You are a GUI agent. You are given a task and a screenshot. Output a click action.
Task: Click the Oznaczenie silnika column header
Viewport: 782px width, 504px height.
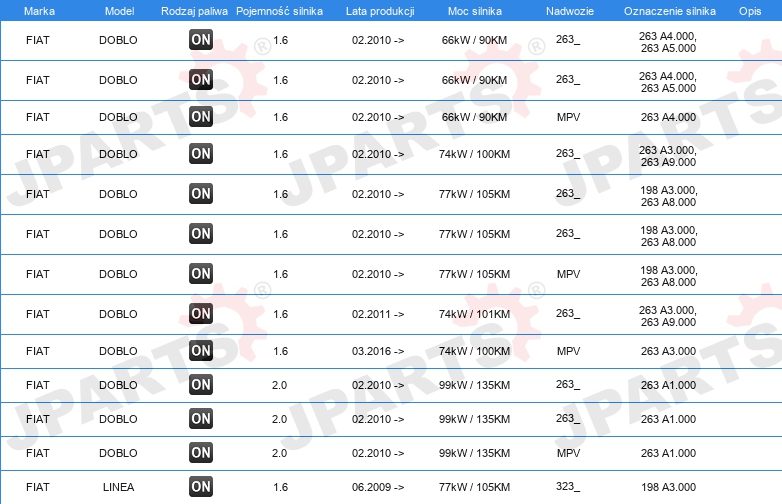coord(670,11)
